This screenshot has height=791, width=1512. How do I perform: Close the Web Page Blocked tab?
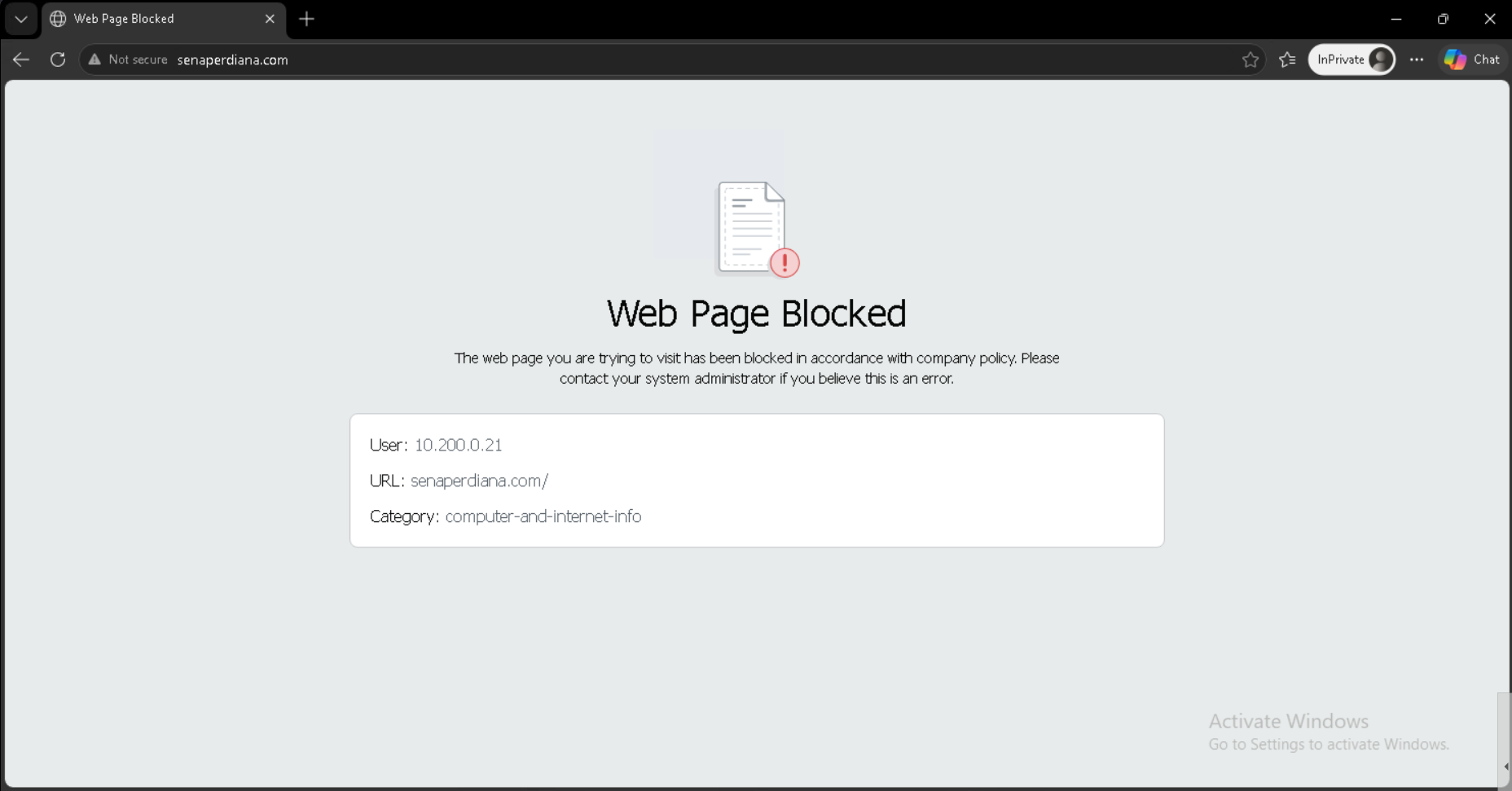[x=270, y=19]
